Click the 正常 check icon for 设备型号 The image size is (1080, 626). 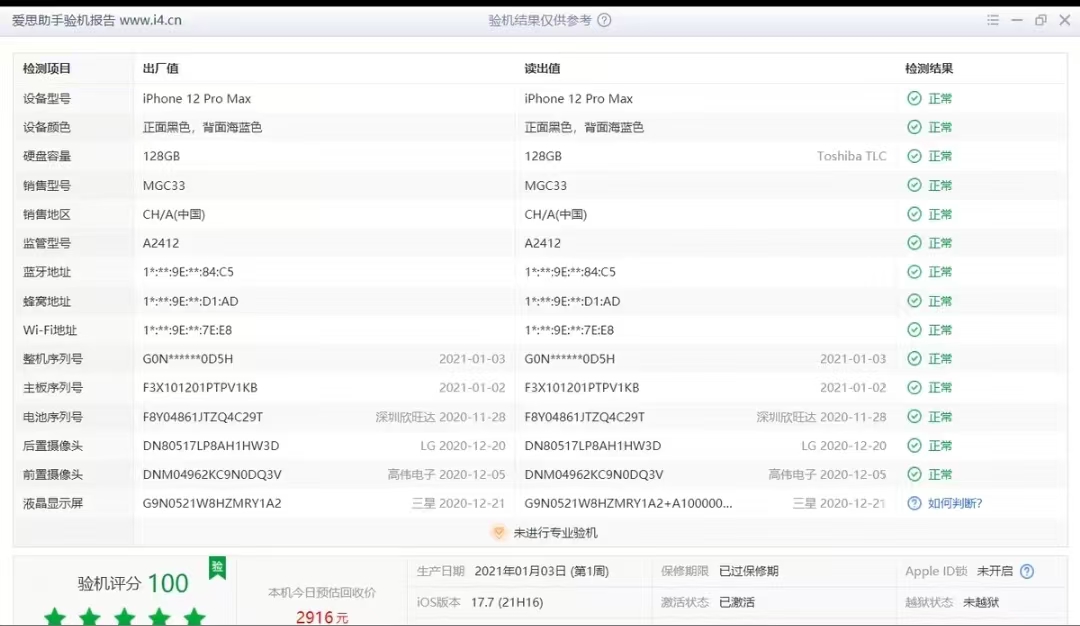pos(914,99)
